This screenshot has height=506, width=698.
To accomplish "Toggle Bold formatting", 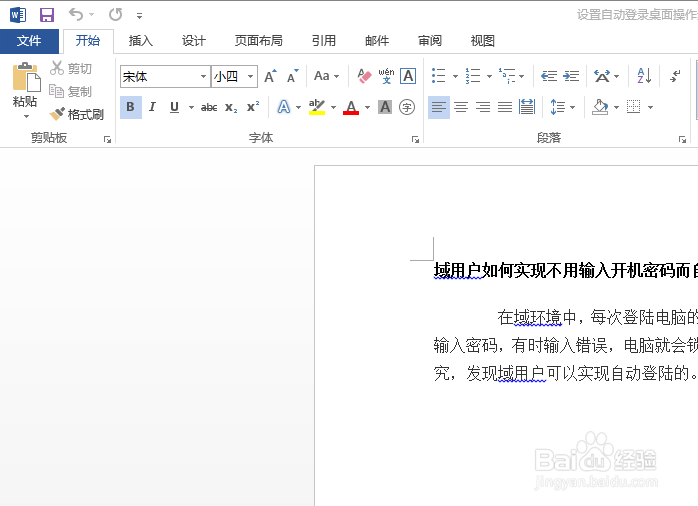I will pyautogui.click(x=131, y=107).
